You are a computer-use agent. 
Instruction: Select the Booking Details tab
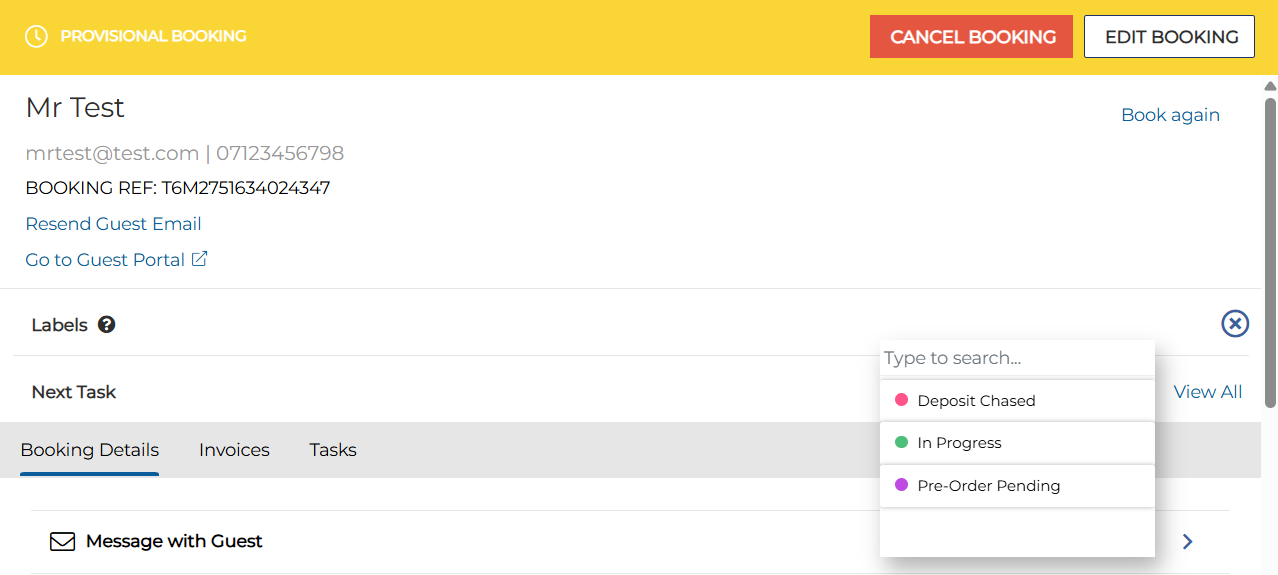coord(90,450)
